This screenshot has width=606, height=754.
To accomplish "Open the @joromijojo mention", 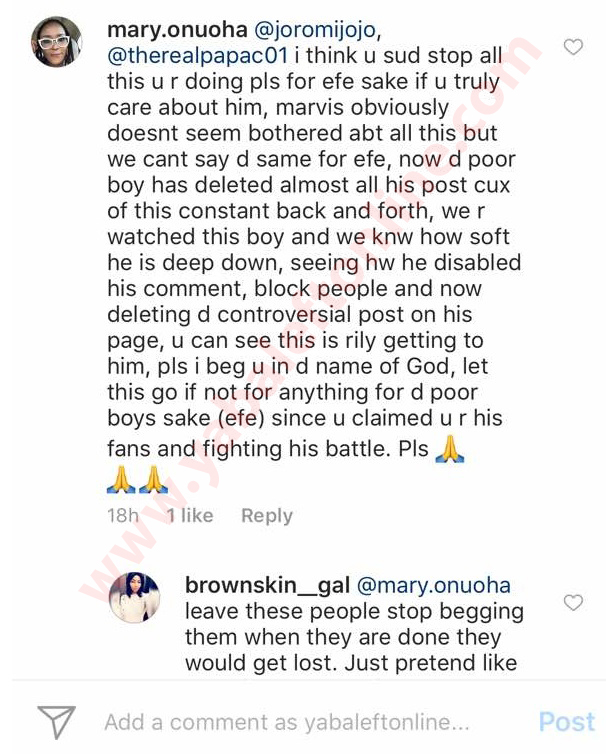I will pos(317,30).
